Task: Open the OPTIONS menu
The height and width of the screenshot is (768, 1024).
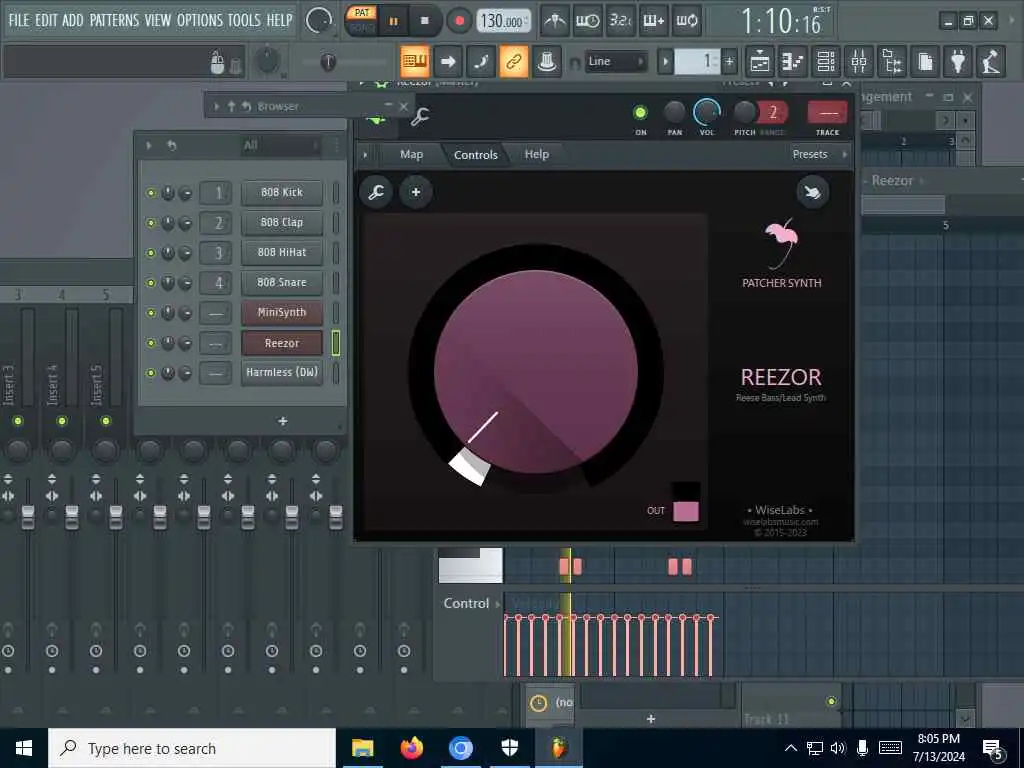Action: (x=199, y=20)
